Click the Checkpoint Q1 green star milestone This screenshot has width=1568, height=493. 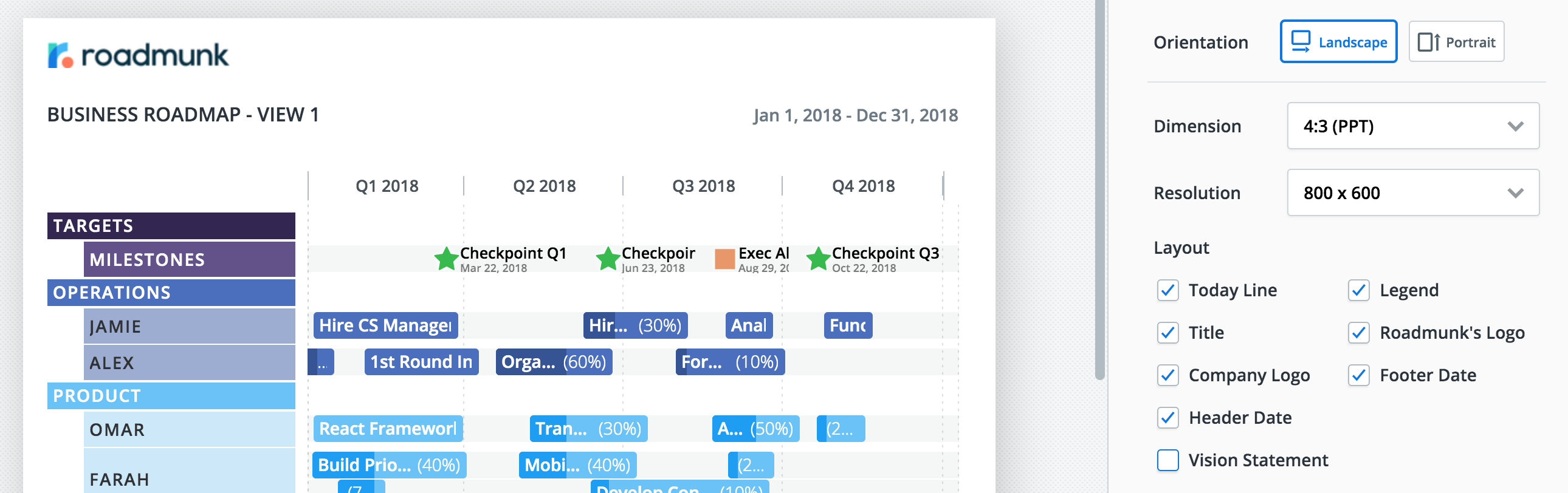pos(446,259)
